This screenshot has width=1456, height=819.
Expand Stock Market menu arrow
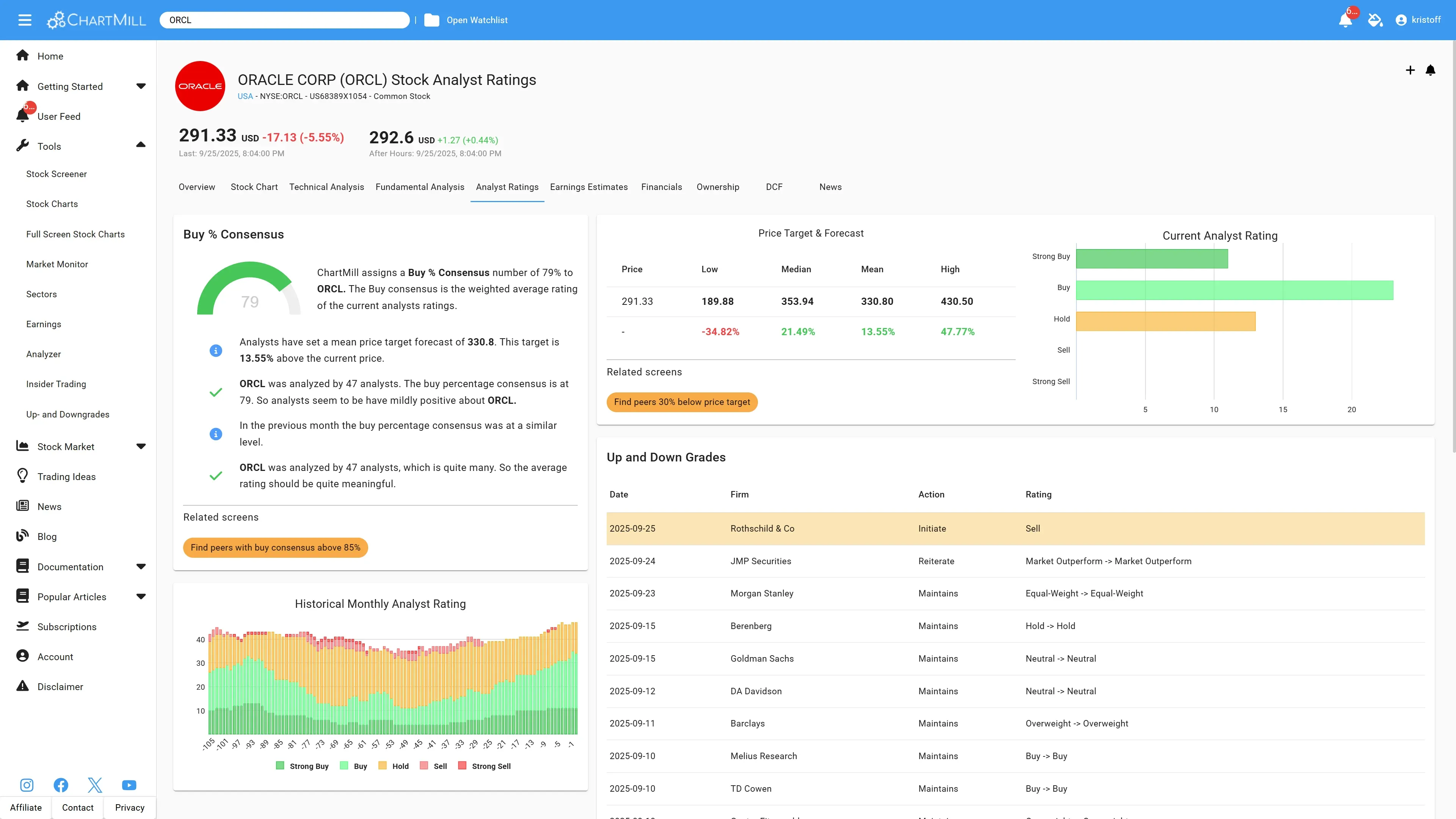tap(141, 446)
